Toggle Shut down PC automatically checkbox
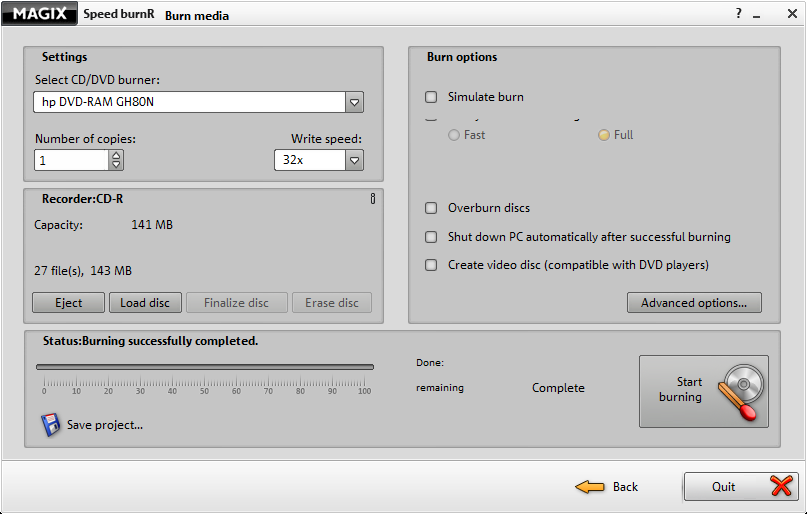Viewport: 807px width, 514px height. click(431, 237)
